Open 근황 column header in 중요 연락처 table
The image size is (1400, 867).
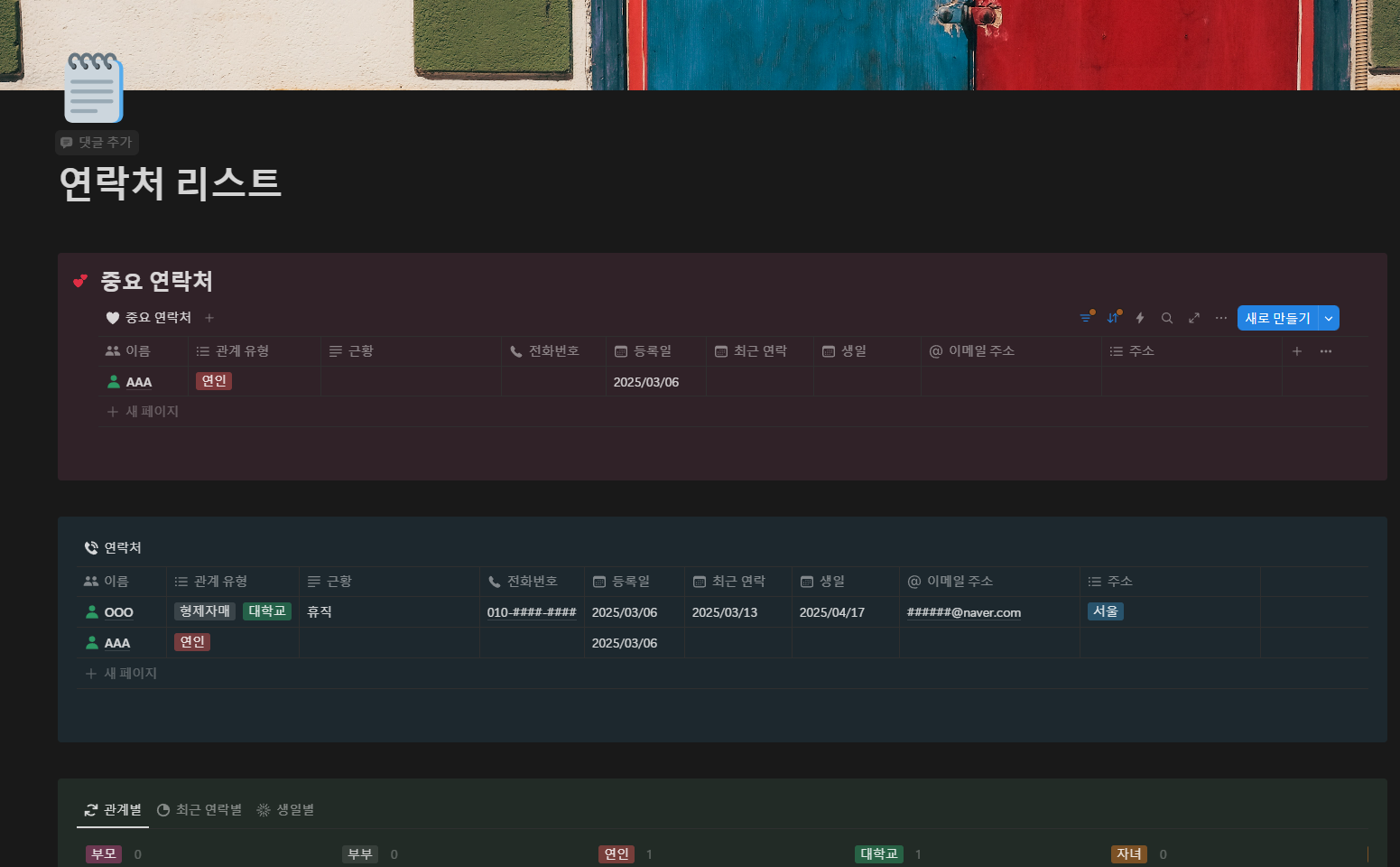(412, 351)
